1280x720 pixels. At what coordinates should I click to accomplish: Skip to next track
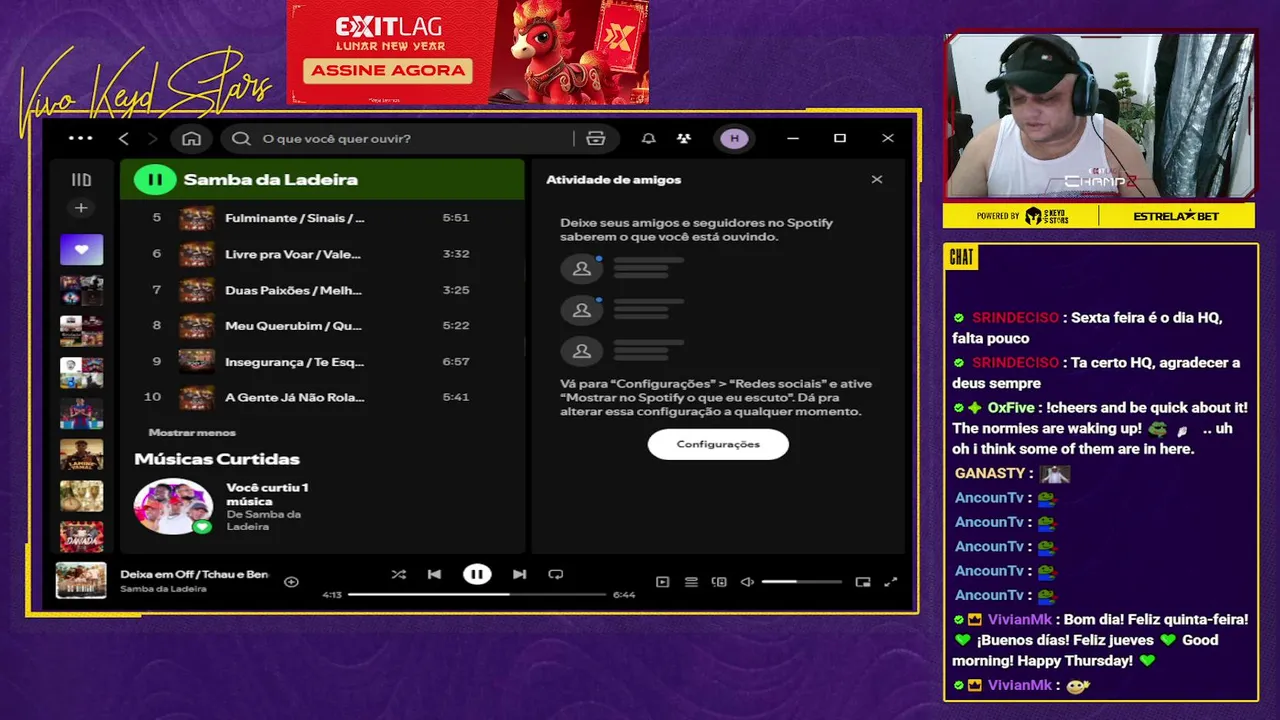519,574
